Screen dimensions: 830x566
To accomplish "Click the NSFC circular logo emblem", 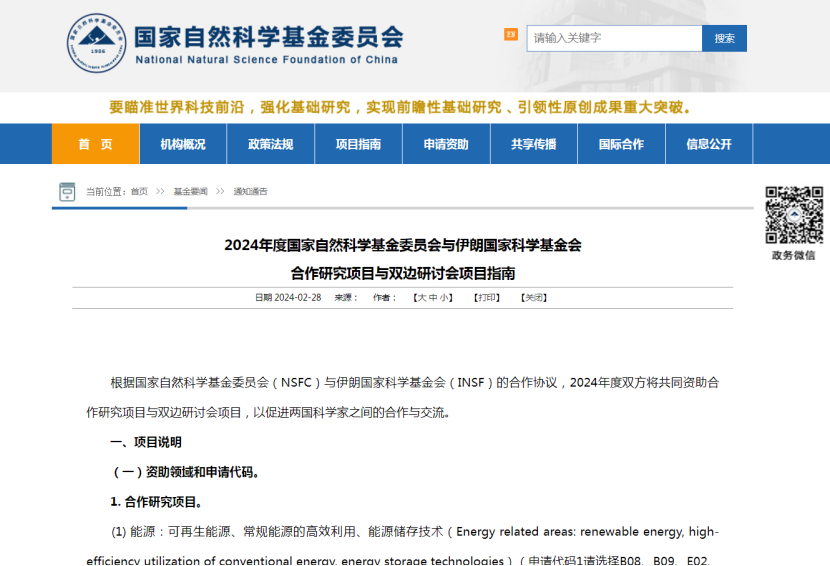I will [97, 43].
